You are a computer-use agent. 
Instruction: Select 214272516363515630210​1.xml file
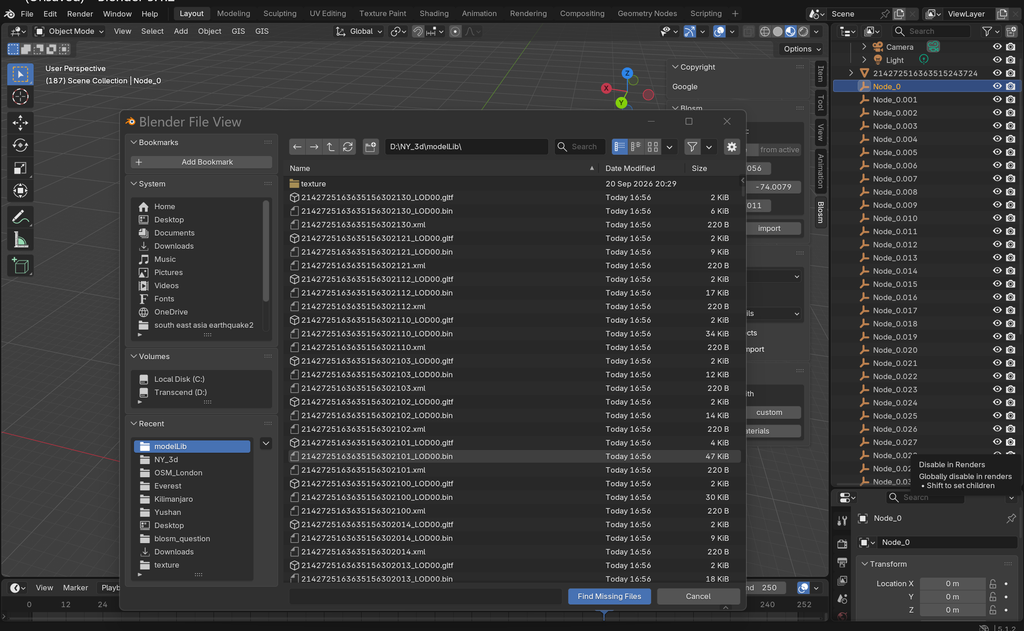pos(363,470)
